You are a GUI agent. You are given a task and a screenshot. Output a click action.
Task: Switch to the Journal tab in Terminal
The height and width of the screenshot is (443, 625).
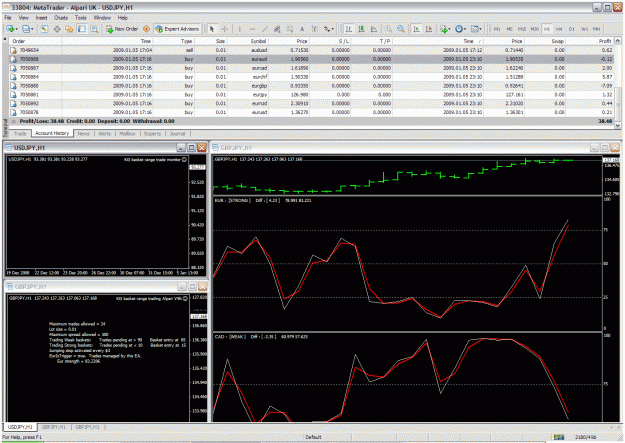177,134
